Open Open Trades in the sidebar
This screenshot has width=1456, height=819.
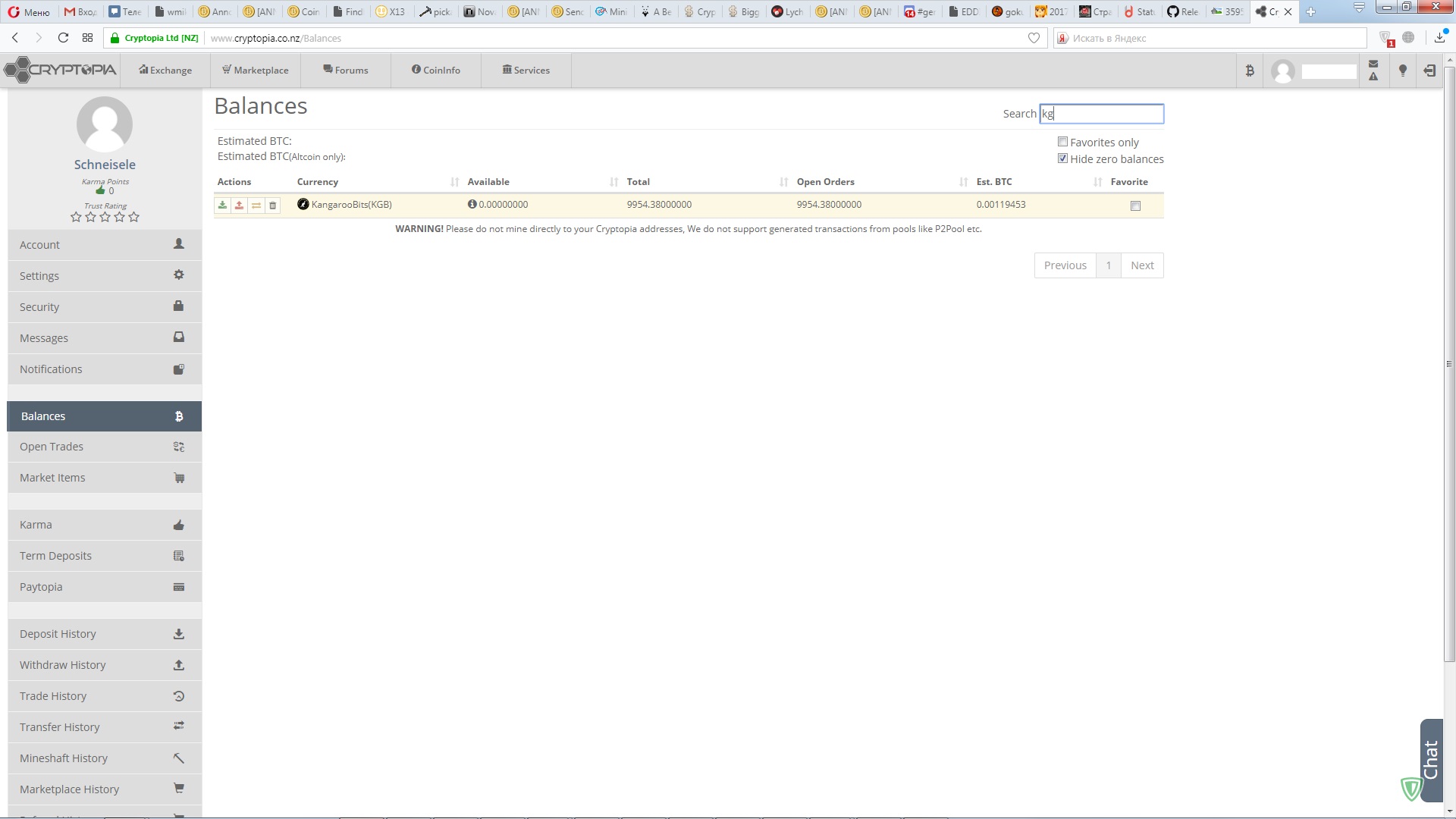105,447
